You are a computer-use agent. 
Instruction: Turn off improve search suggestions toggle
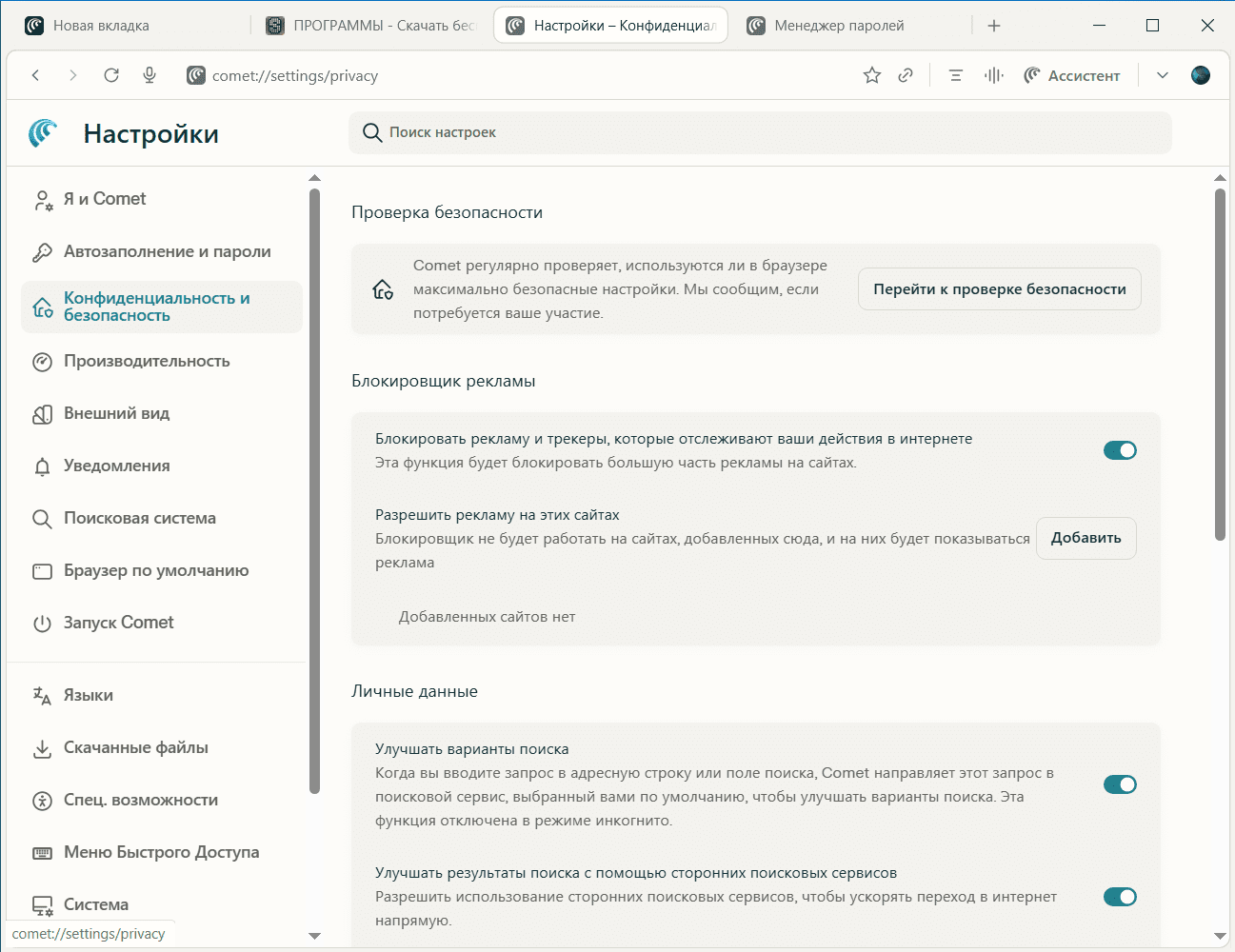tap(1120, 784)
